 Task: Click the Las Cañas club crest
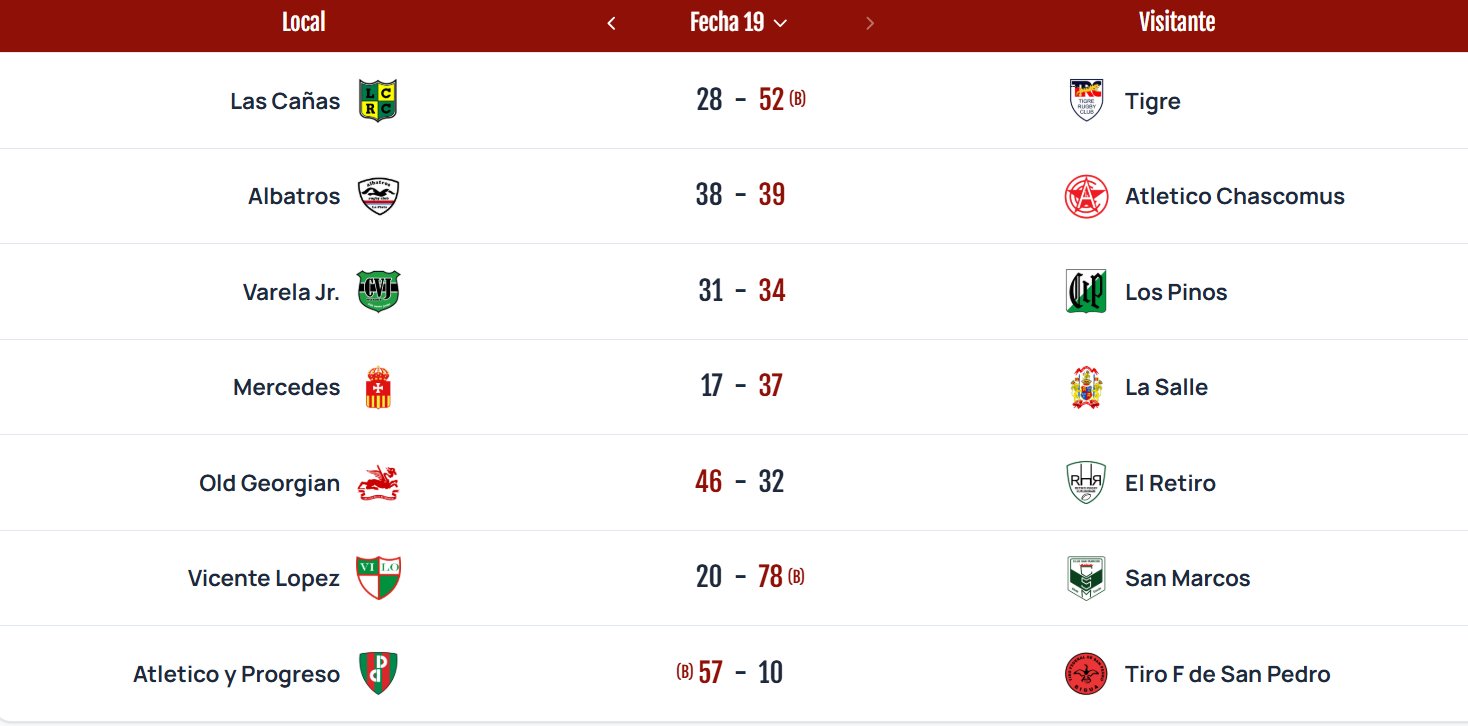[378, 100]
